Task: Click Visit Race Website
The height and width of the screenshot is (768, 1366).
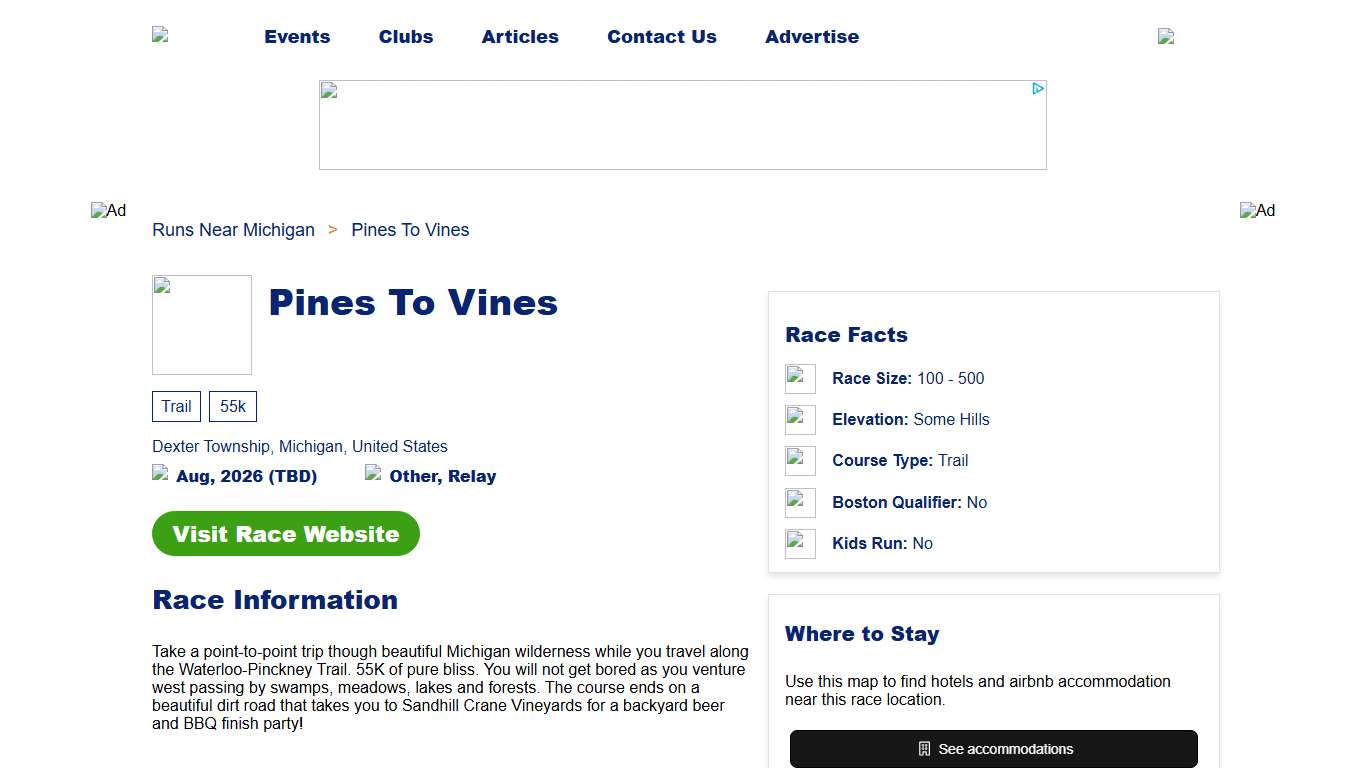Action: [x=285, y=533]
